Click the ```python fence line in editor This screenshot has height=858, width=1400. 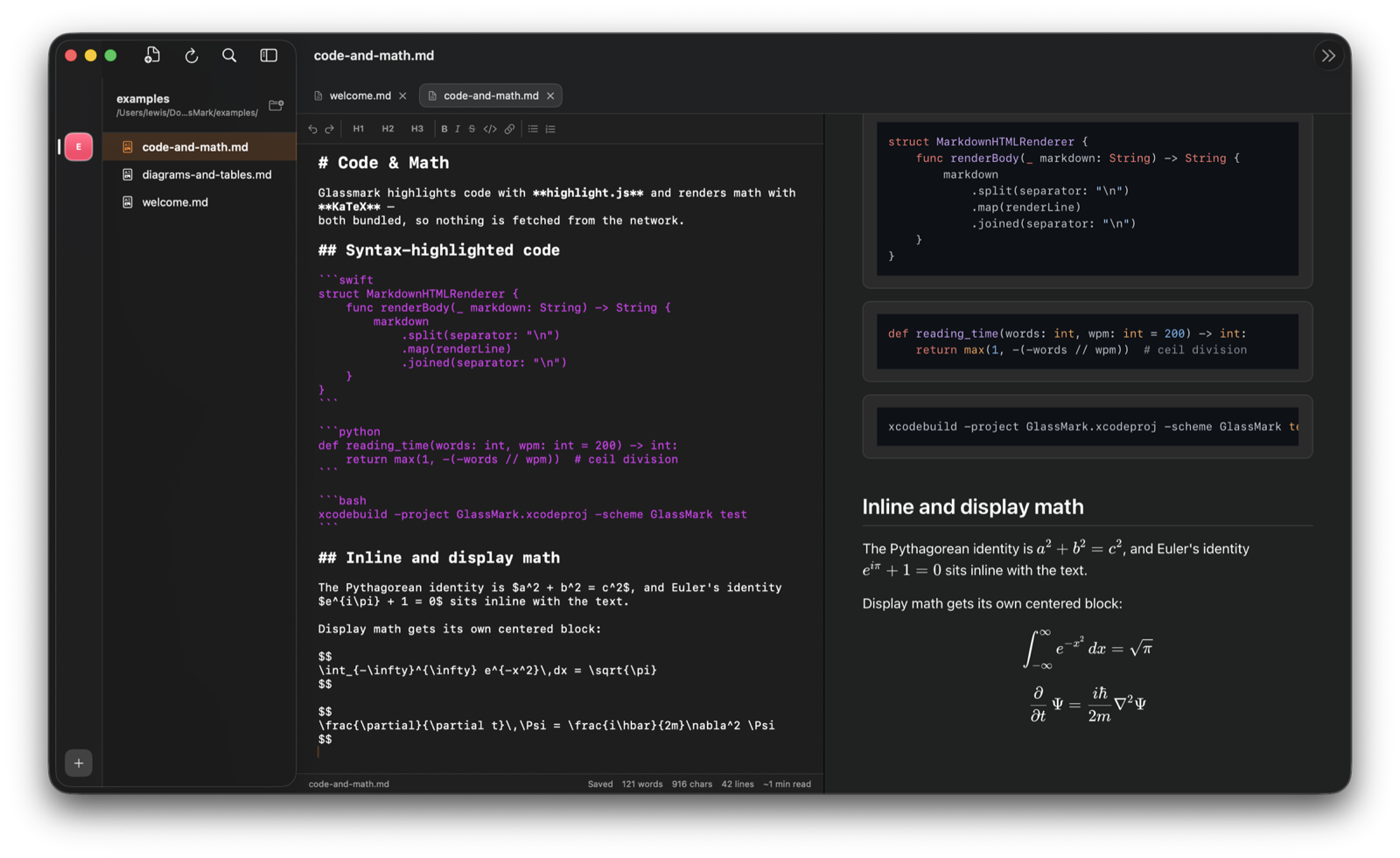point(349,432)
